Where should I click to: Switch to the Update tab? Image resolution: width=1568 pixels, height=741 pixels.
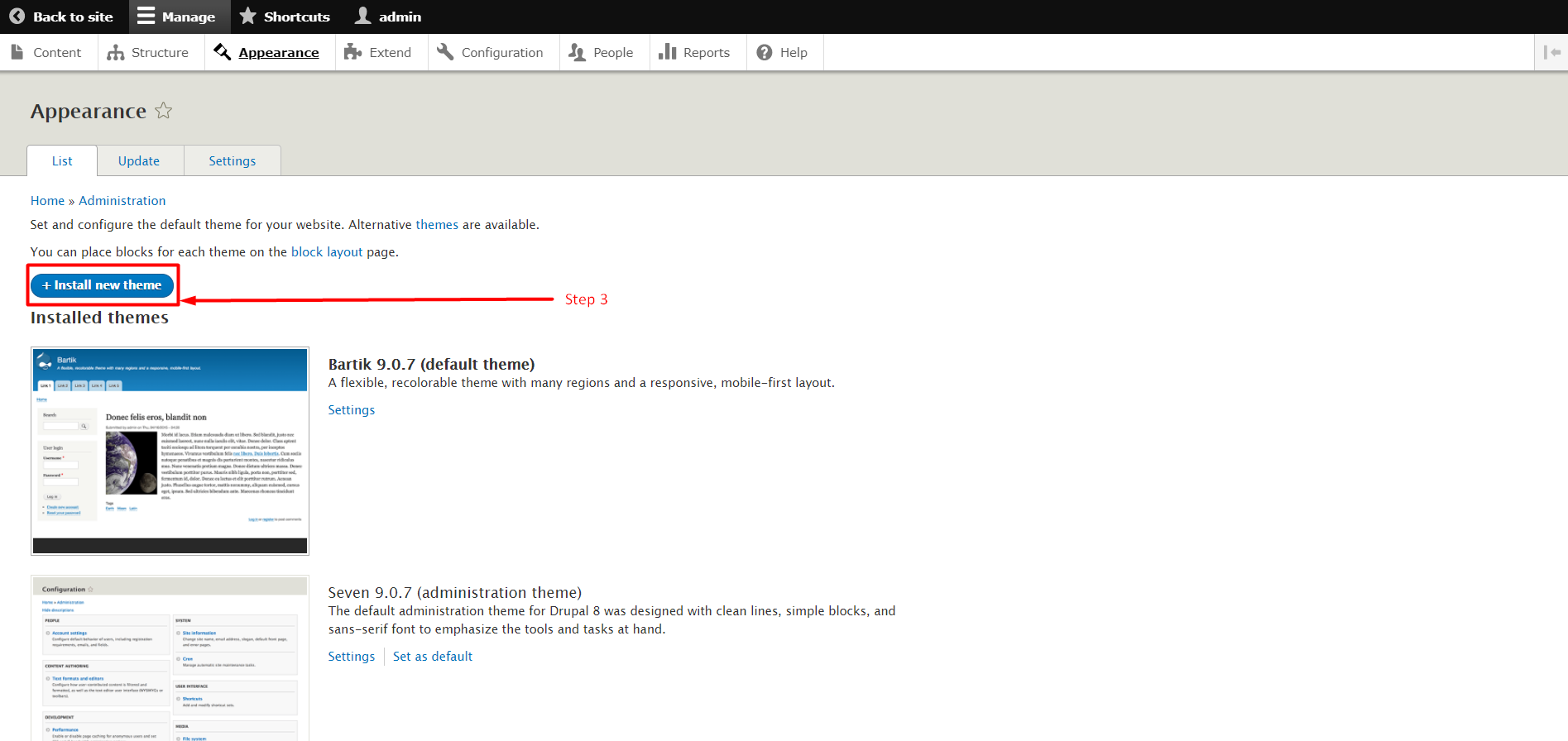139,160
